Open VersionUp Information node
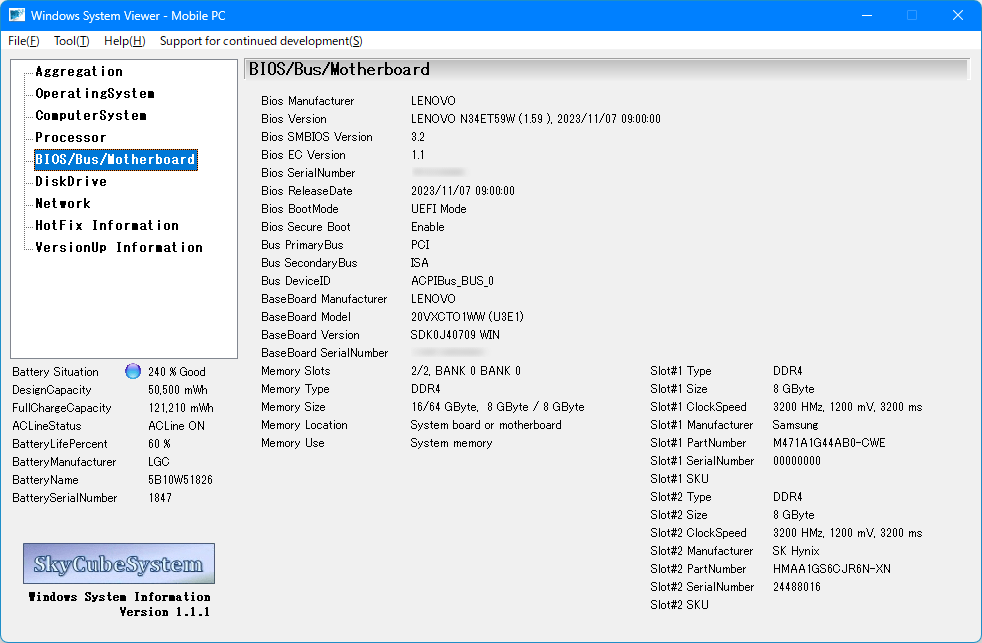 tap(119, 247)
